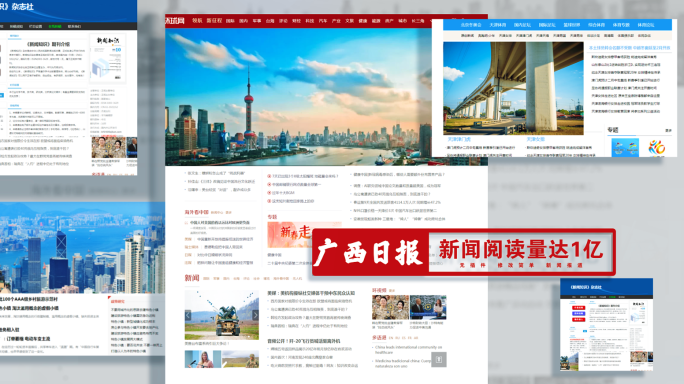This screenshot has height=384, width=684.
Task: Open the small magazine page preview at bottom right
Action: pyautogui.click(x=606, y=325)
